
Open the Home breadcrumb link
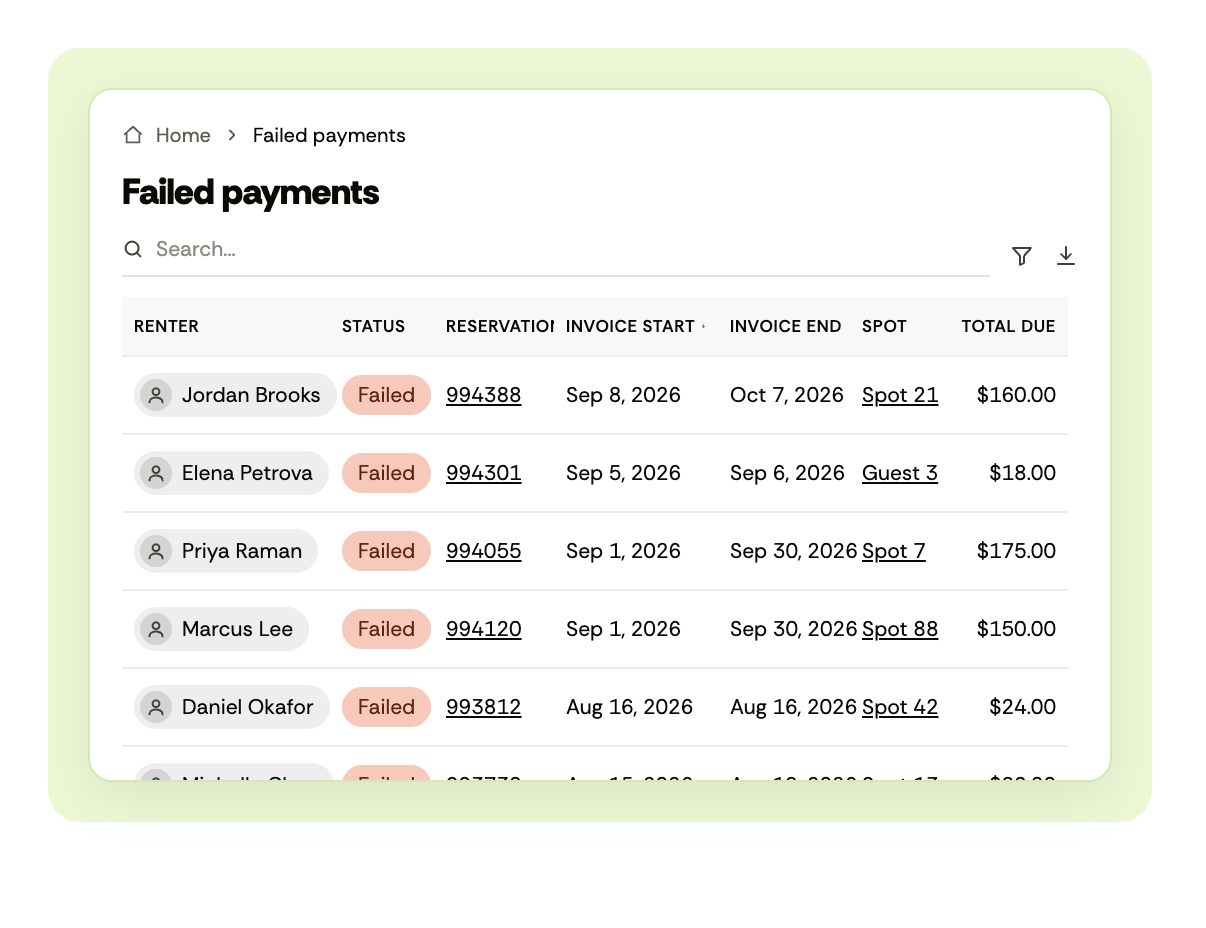point(183,135)
